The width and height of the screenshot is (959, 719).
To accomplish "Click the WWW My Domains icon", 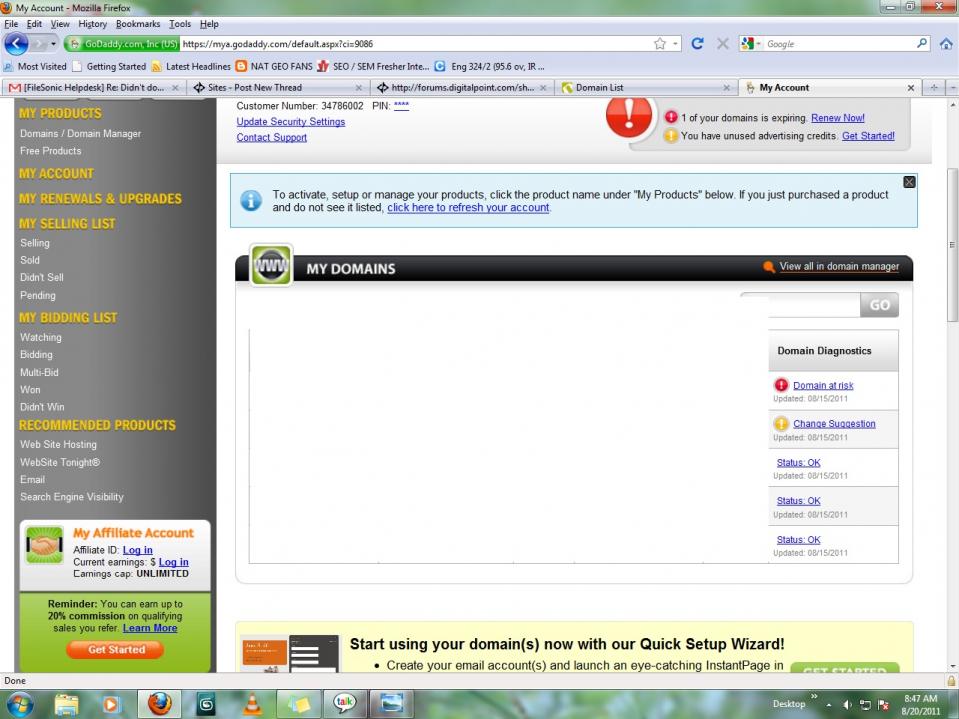I will point(271,265).
